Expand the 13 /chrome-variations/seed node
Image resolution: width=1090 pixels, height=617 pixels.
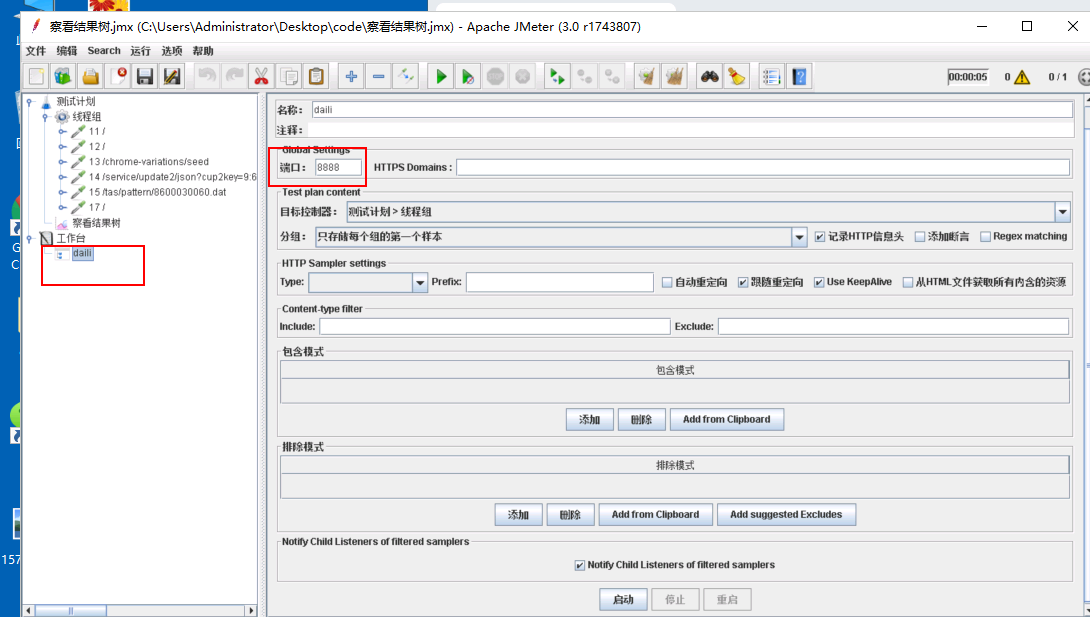[x=63, y=162]
